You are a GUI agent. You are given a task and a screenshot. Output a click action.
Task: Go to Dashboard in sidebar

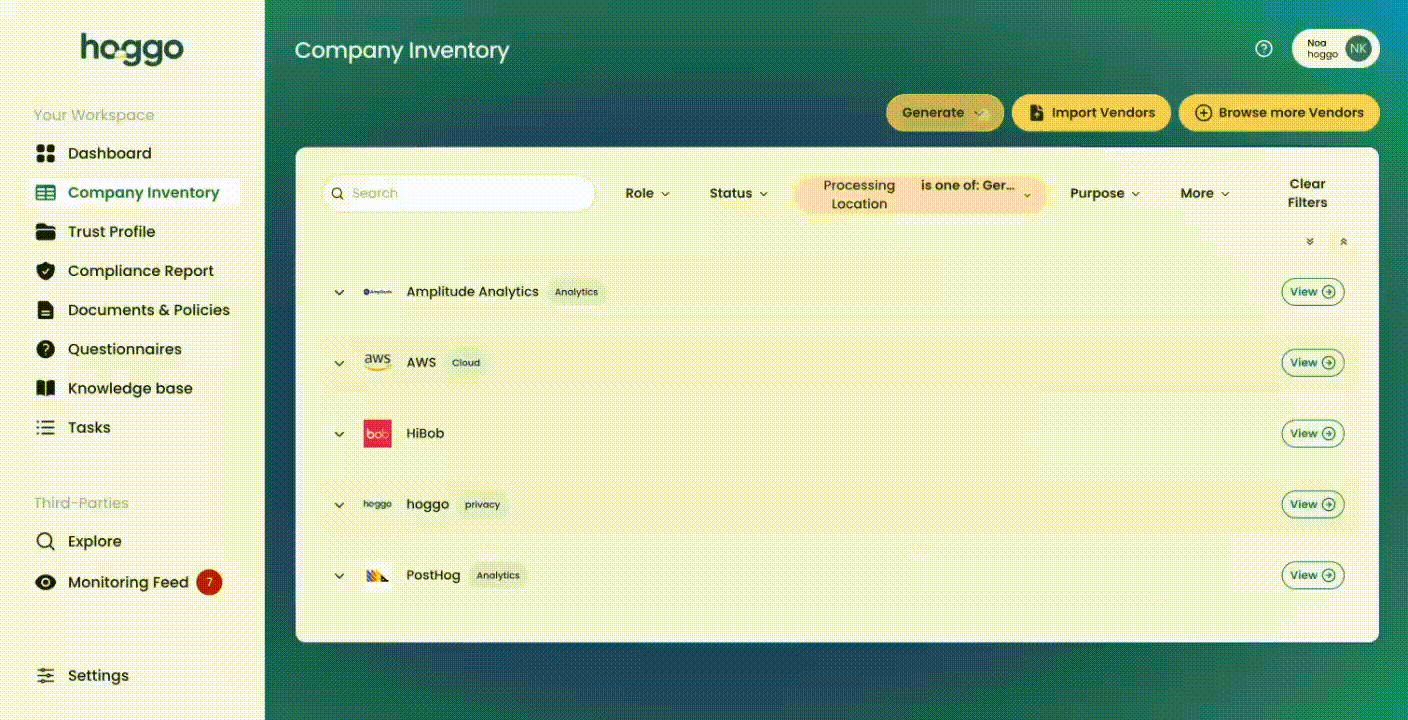pyautogui.click(x=109, y=153)
